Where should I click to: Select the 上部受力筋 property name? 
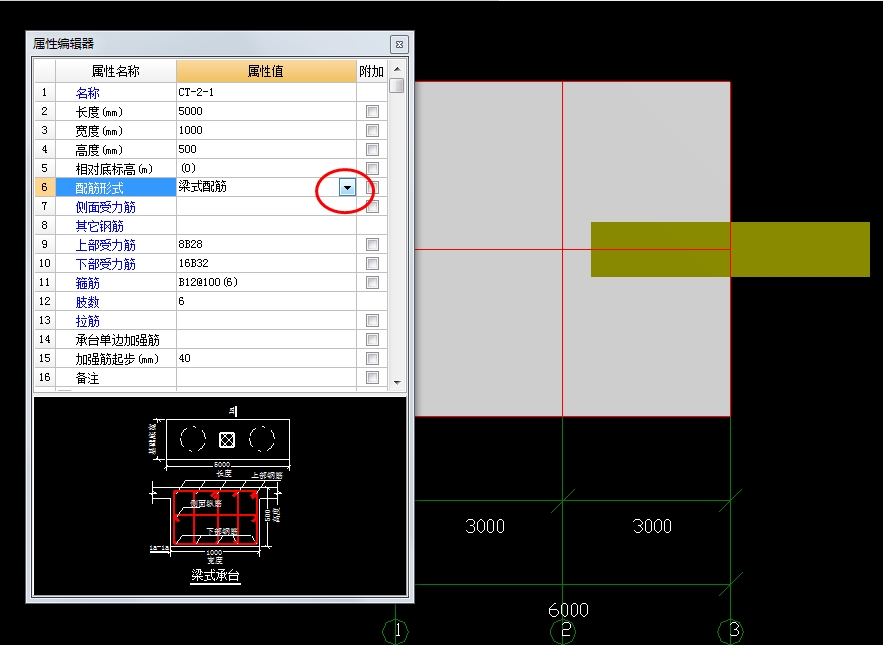coord(105,245)
